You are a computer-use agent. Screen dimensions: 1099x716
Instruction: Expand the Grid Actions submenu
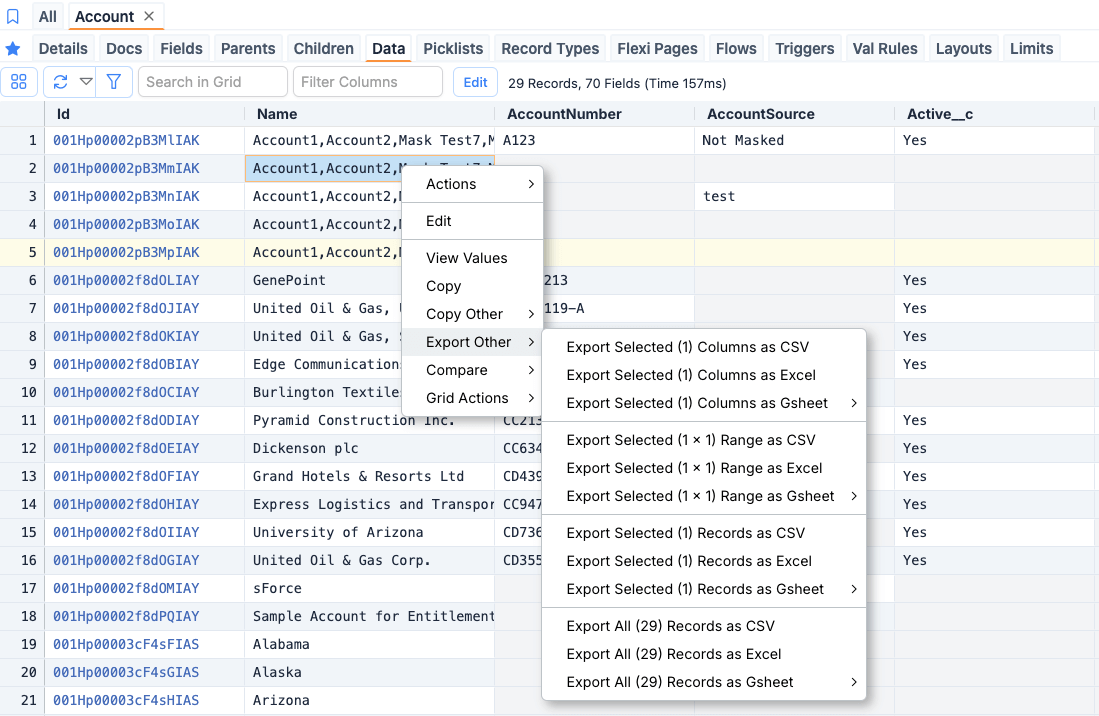(471, 398)
